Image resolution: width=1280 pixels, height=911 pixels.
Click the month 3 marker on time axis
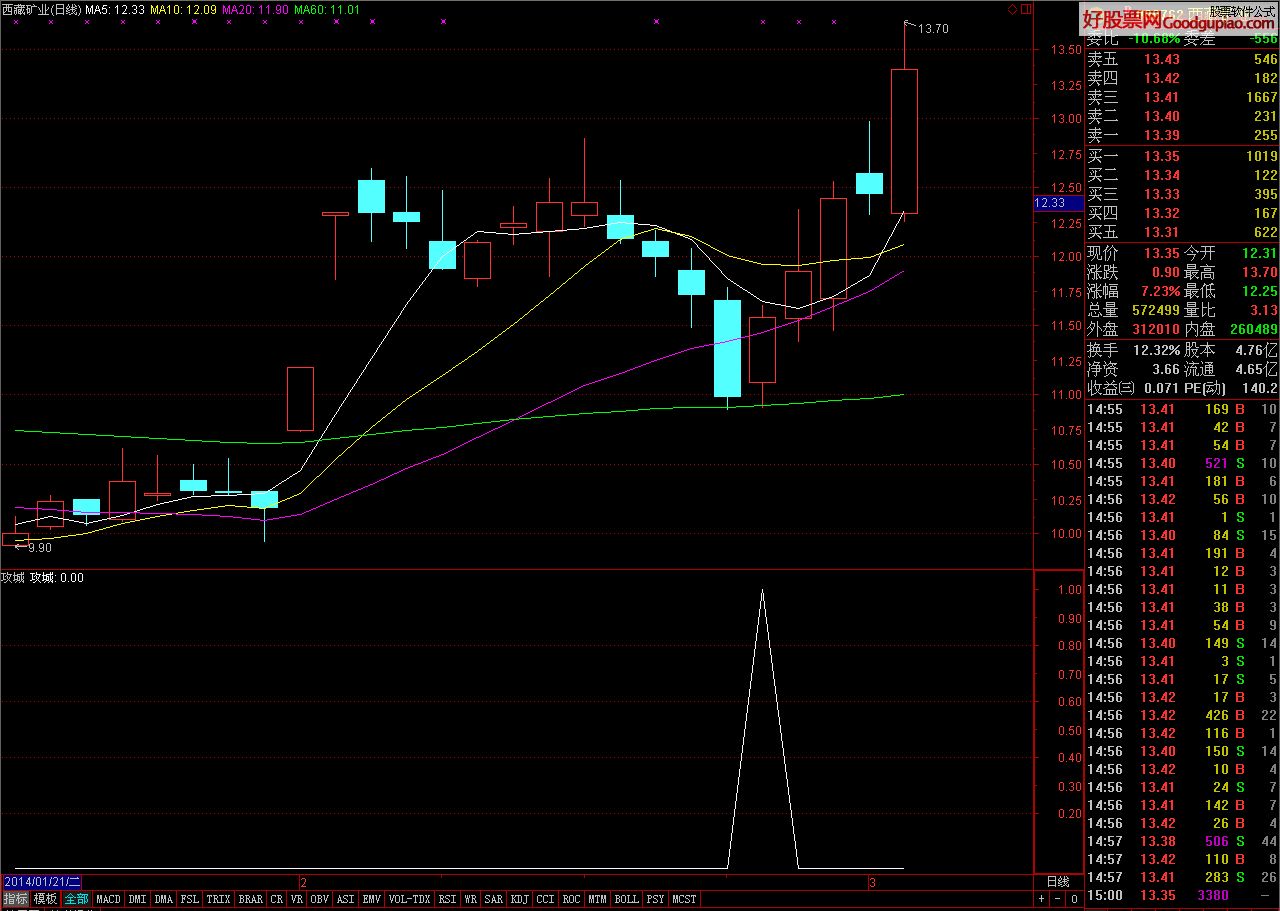[872, 882]
